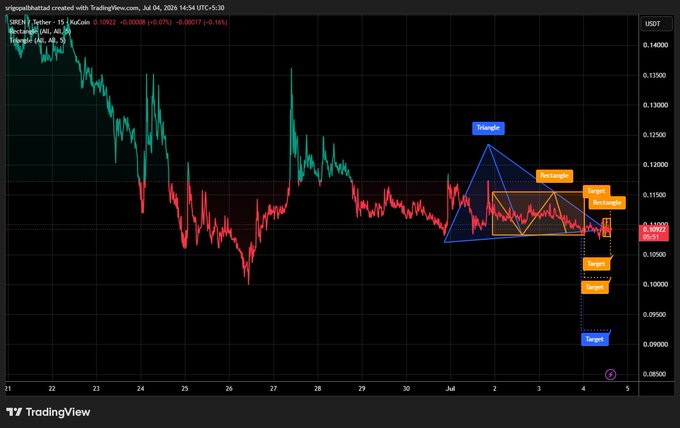Click the Triangle (All, All, 5) indicator legend

point(37,40)
